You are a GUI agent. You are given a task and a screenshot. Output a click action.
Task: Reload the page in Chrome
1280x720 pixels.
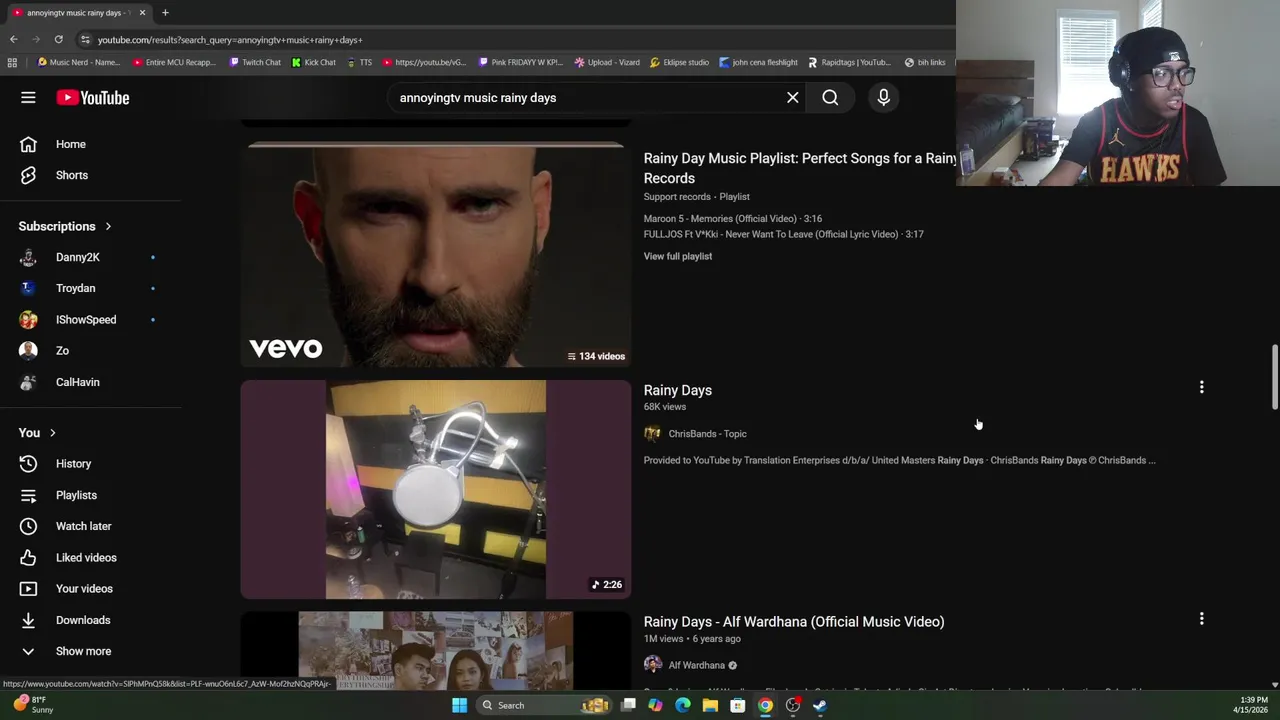[58, 39]
